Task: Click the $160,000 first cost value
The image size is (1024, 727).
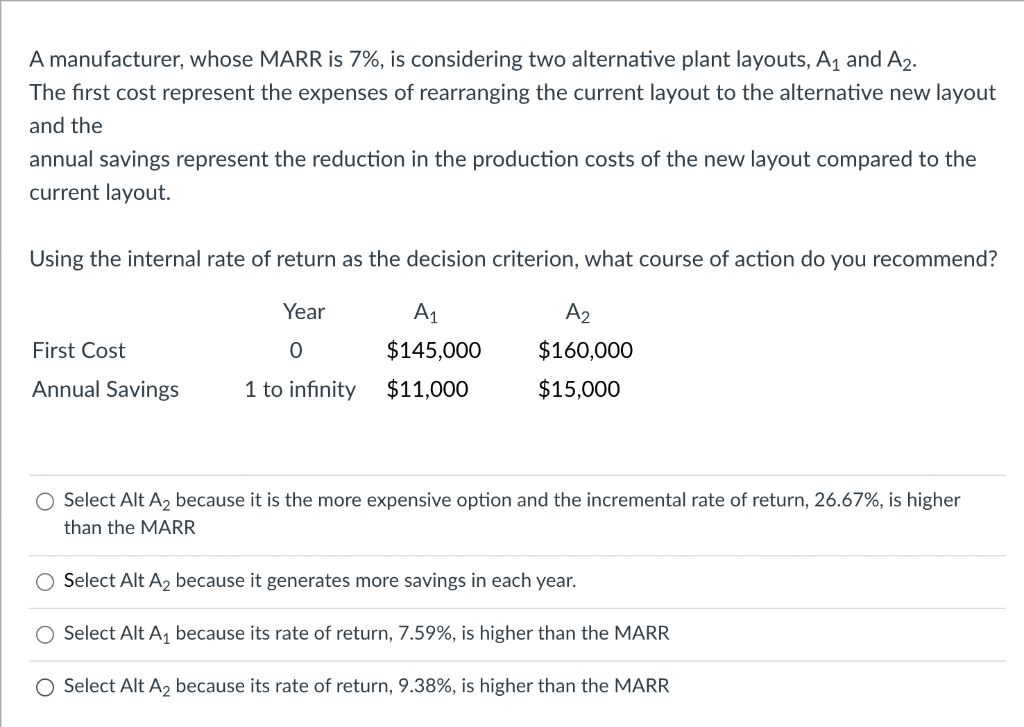Action: [585, 351]
